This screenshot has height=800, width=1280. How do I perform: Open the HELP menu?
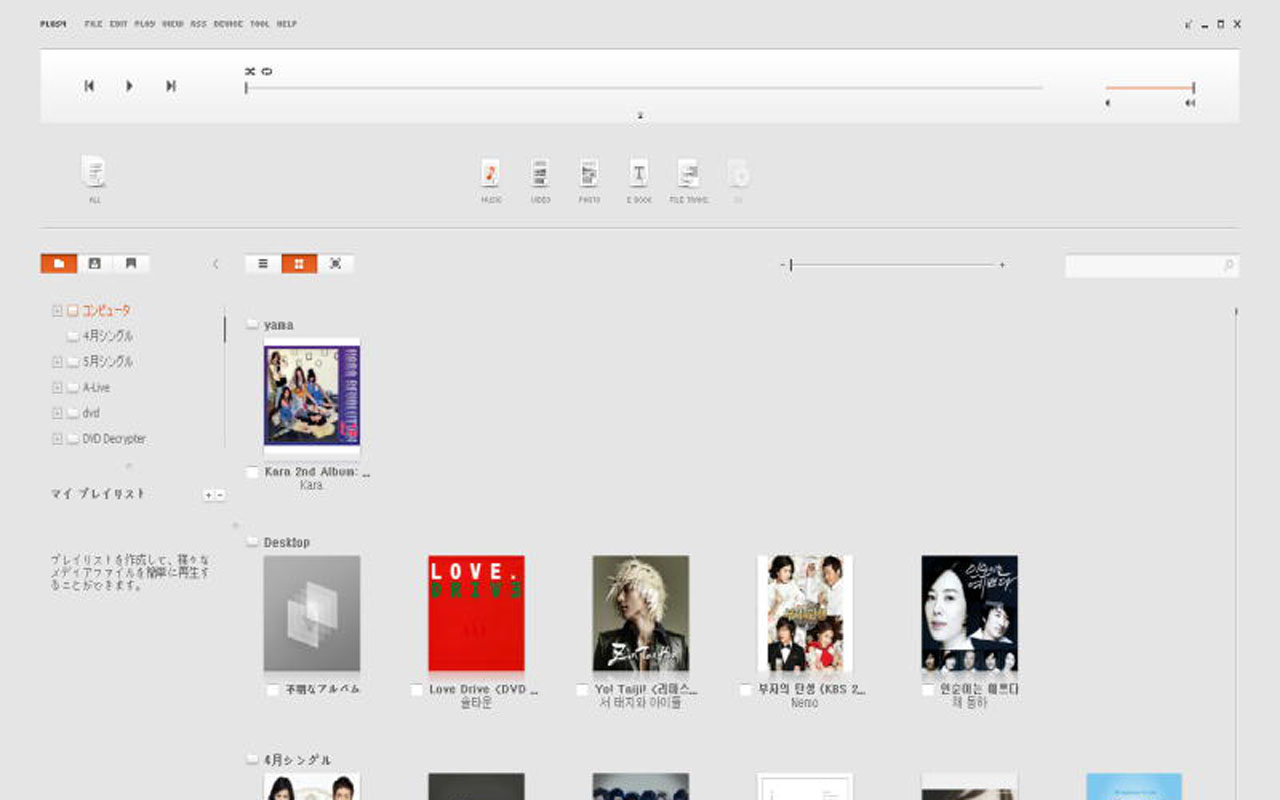(287, 24)
